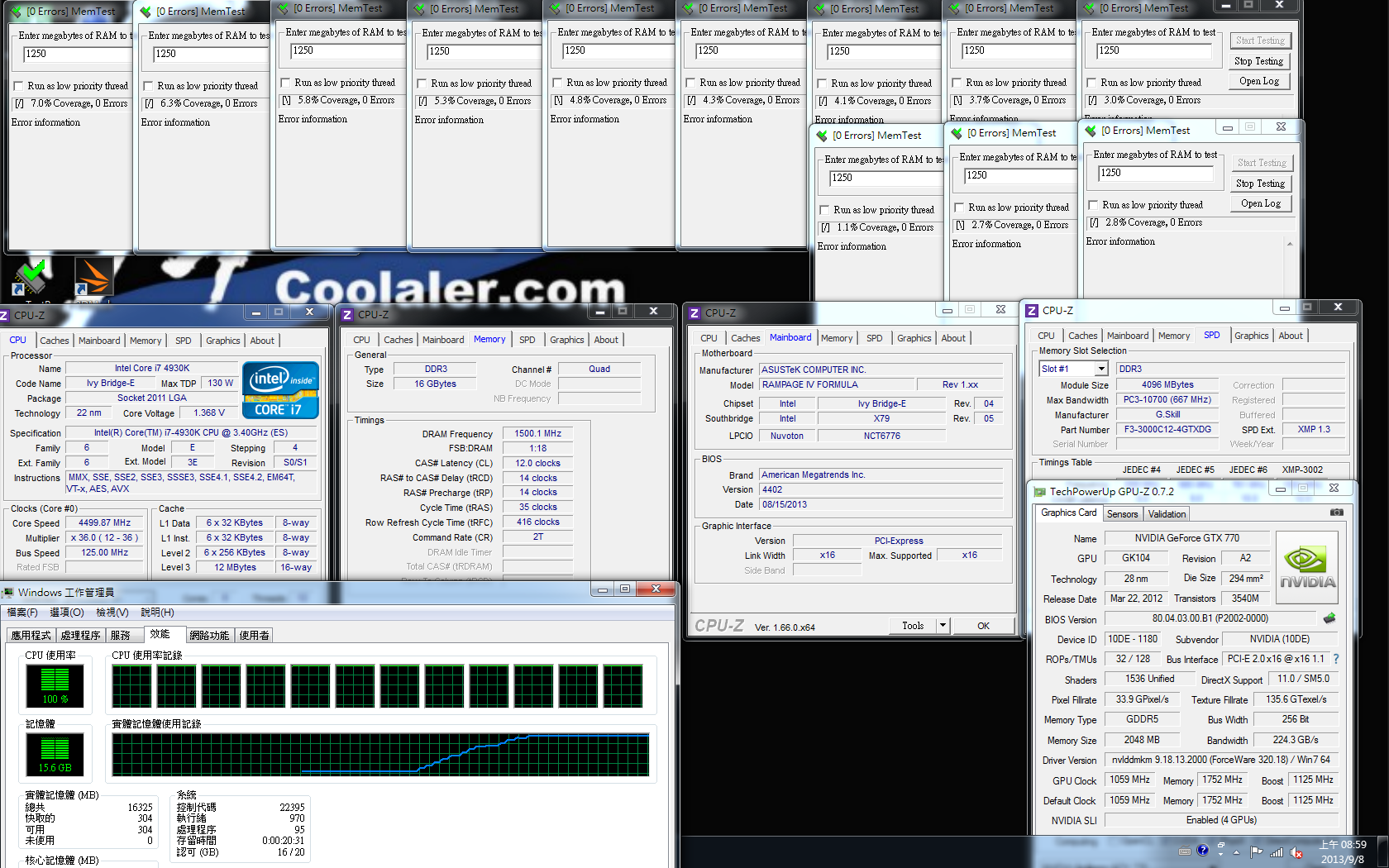Enable low priority thread in the 2.8% coverage MemTest

tap(1093, 205)
